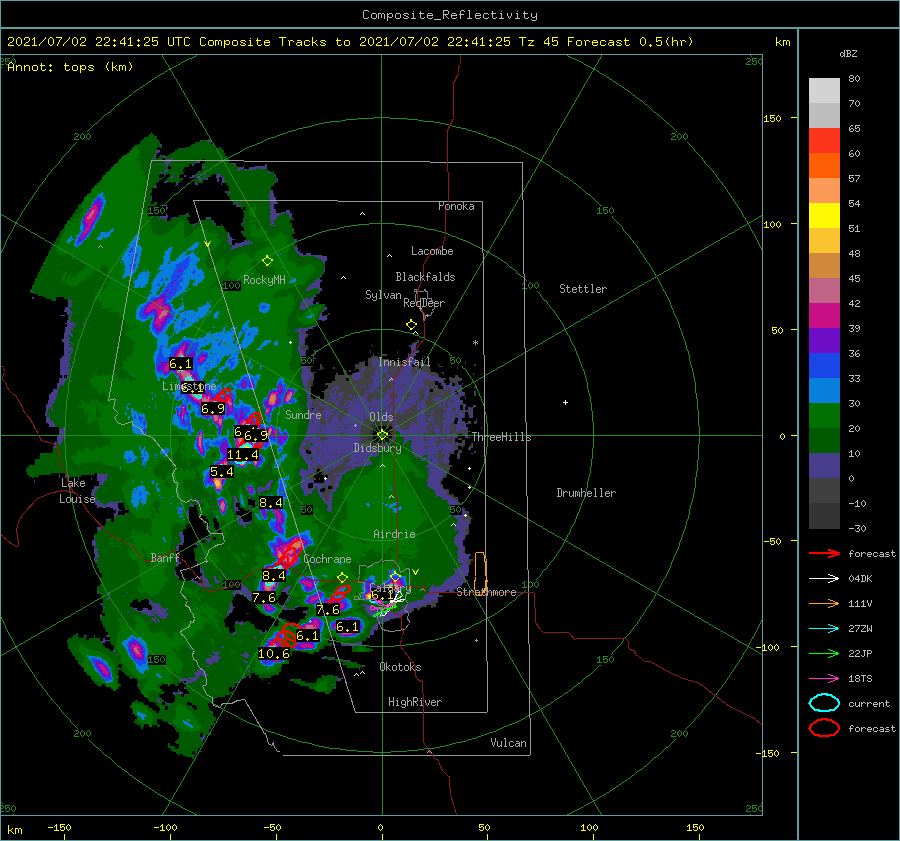Click the 'Annot: tops (km)' annotation text

click(x=70, y=67)
